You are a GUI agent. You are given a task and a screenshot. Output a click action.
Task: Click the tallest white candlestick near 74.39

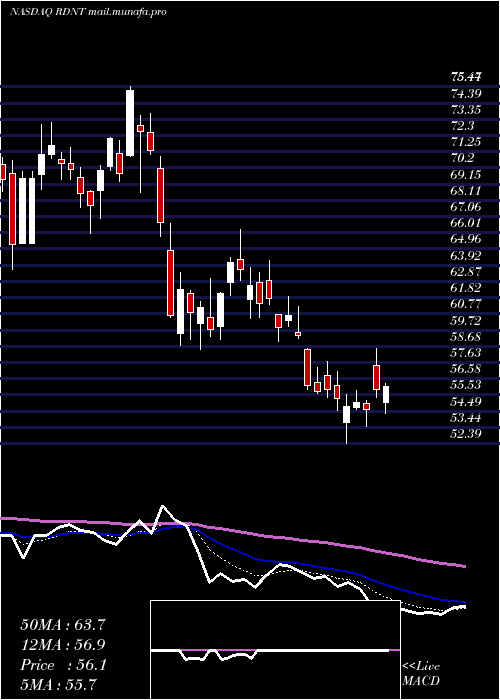click(130, 123)
